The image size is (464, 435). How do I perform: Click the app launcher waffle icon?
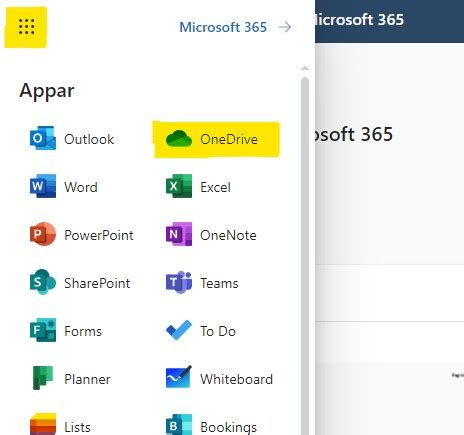[26, 27]
